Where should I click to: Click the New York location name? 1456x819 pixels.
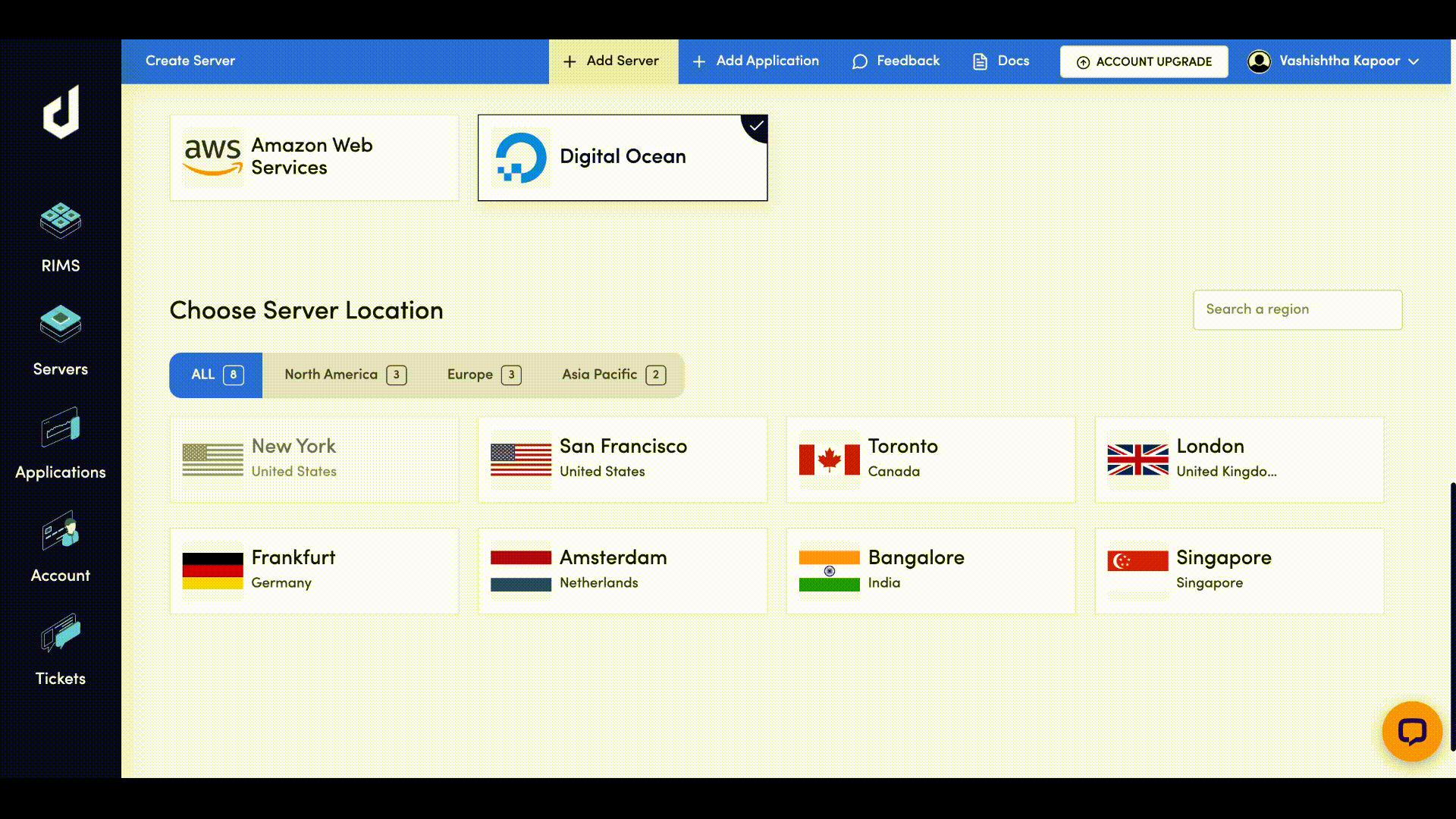[293, 446]
